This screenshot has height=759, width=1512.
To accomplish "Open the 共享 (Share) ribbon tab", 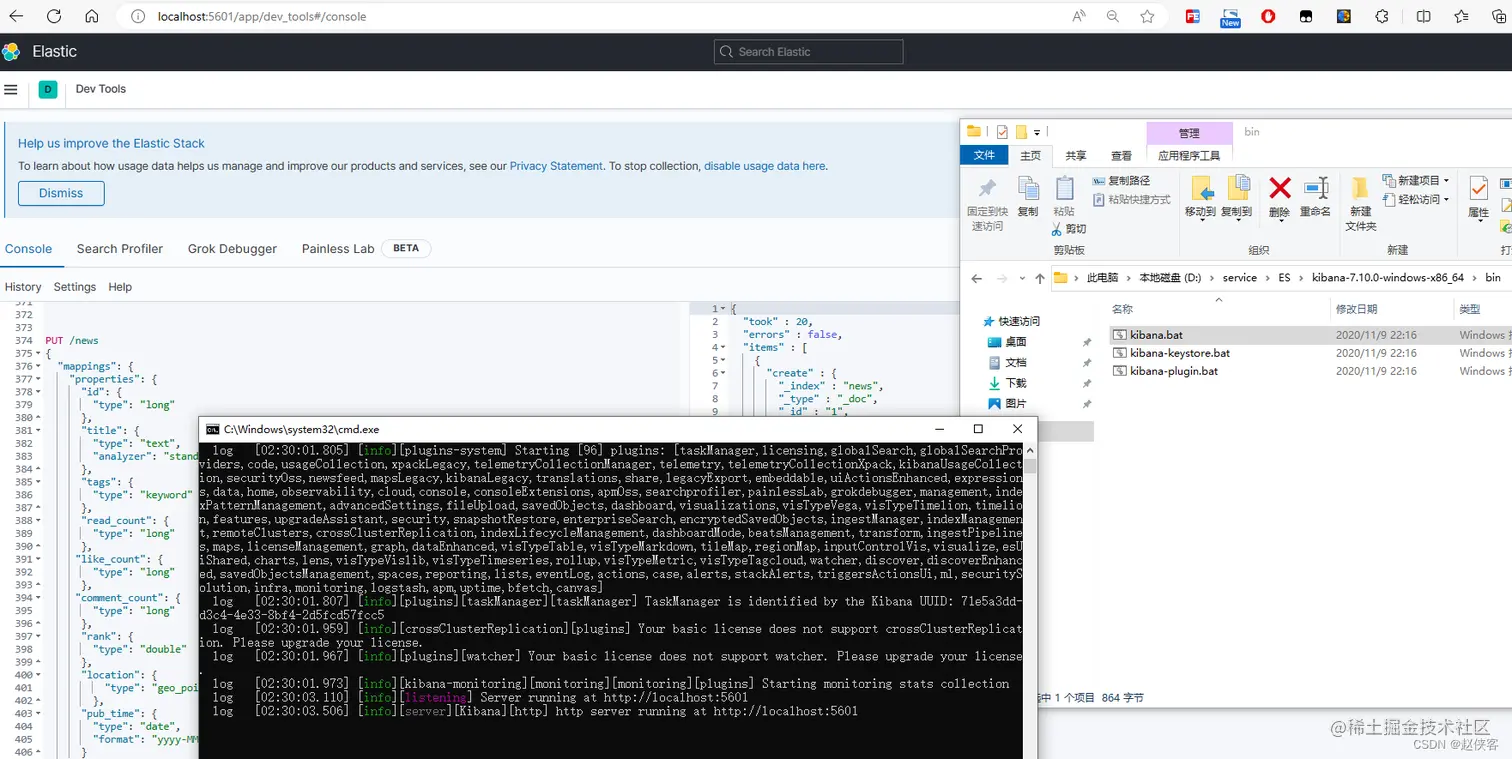I will point(1075,155).
